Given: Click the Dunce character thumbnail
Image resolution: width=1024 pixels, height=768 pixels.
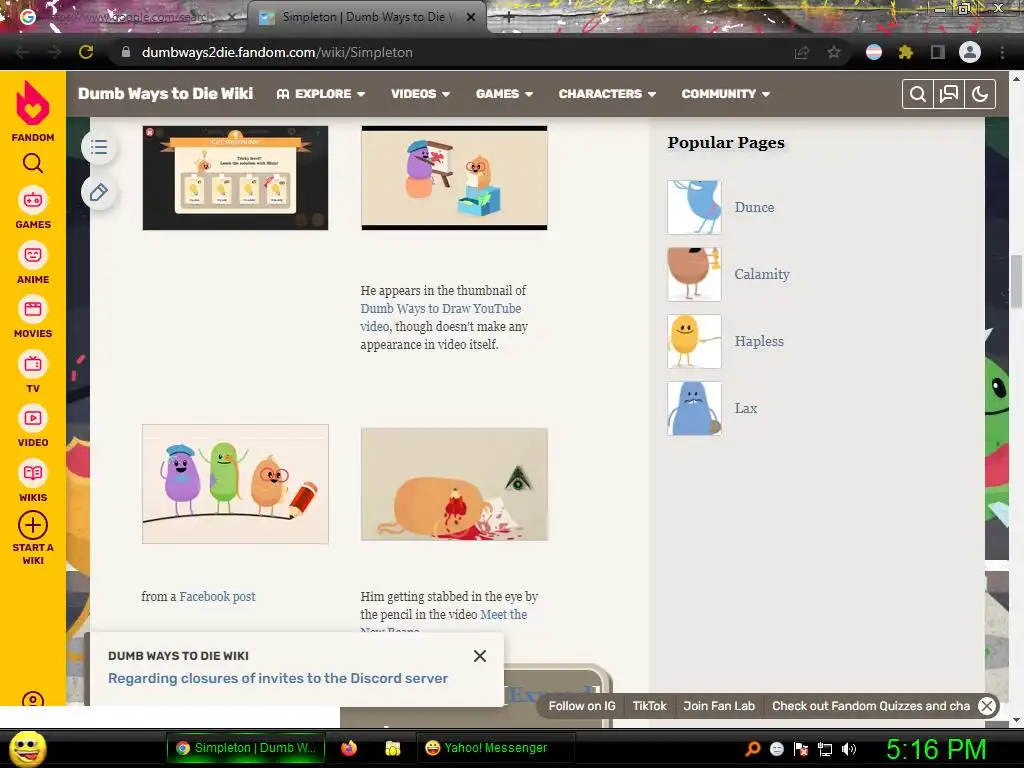Looking at the screenshot, I should [694, 207].
